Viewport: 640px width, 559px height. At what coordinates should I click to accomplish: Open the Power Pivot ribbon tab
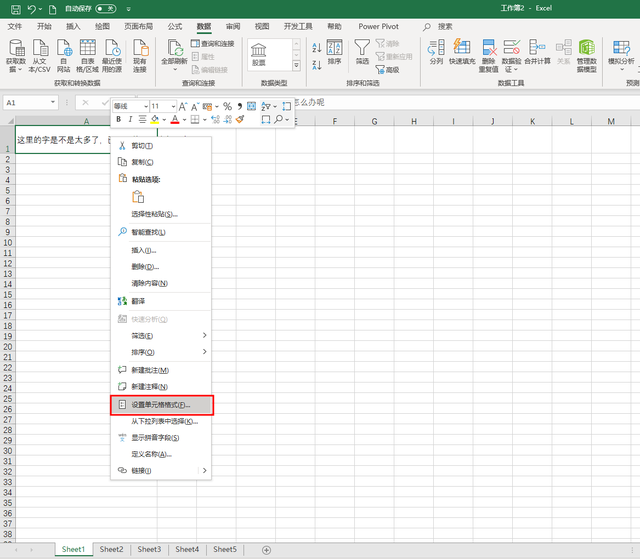pyautogui.click(x=378, y=27)
